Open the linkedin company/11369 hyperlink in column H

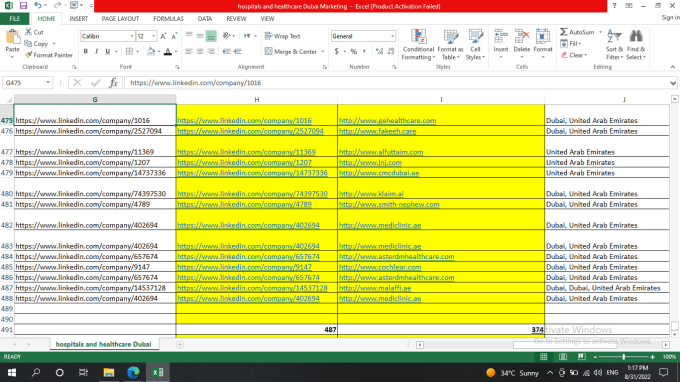click(x=246, y=152)
